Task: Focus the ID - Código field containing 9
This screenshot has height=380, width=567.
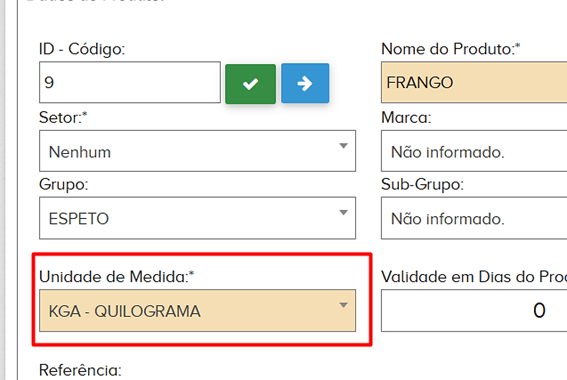Action: click(130, 82)
